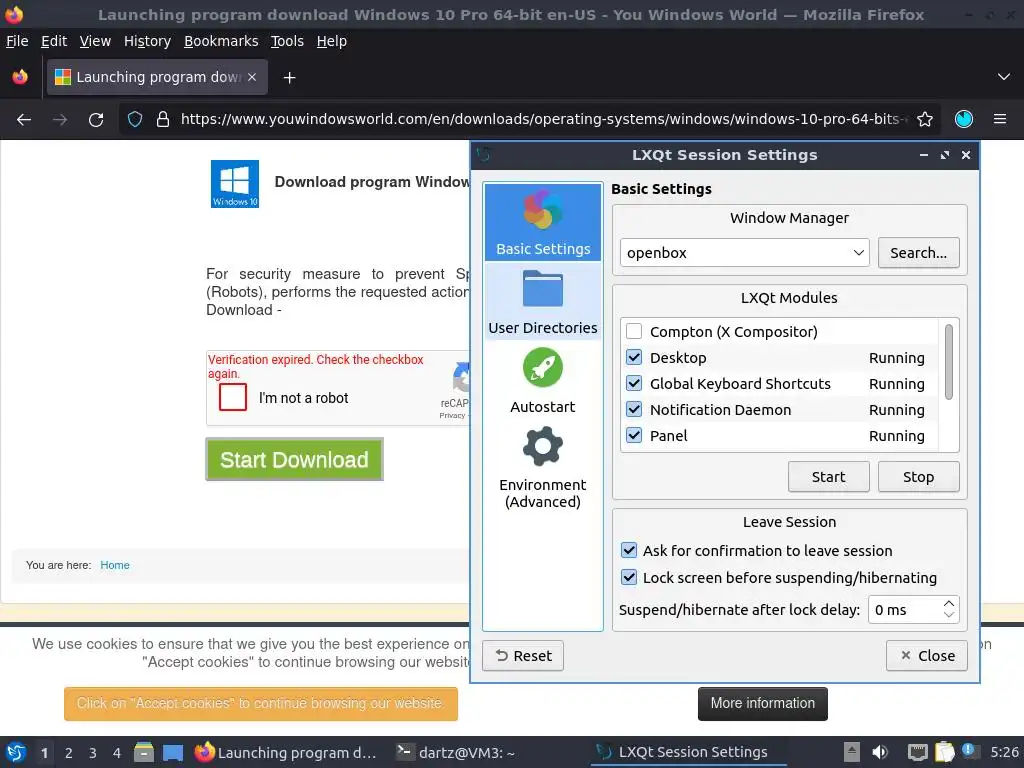
Task: Decrease lock delay with down arrow
Action: pyautogui.click(x=949, y=615)
